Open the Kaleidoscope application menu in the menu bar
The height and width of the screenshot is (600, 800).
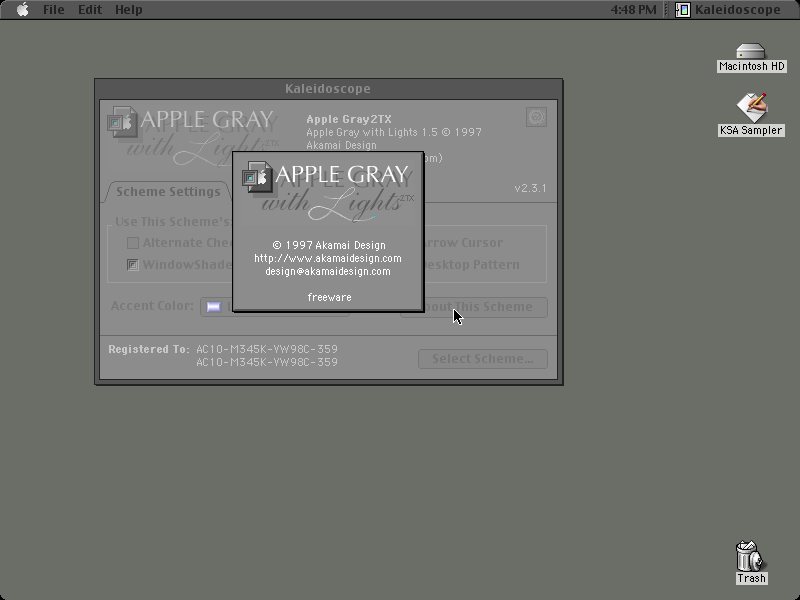tap(728, 10)
